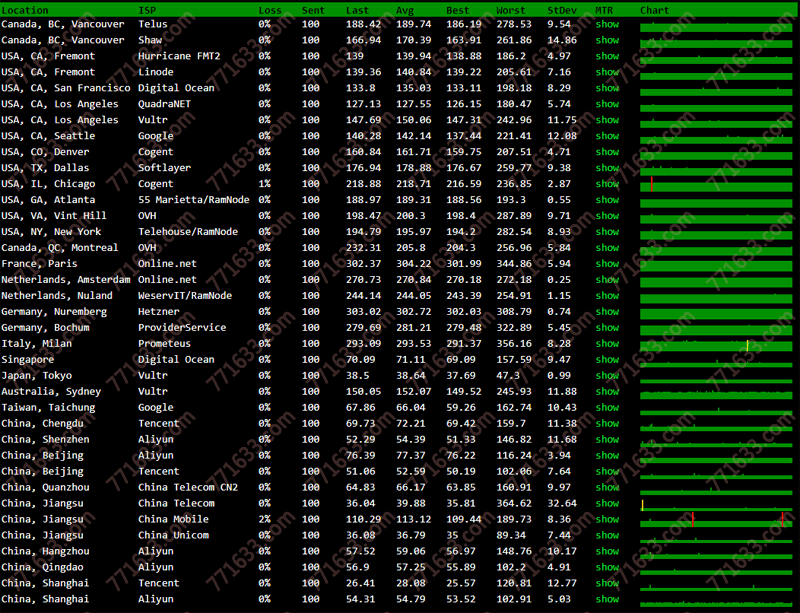Show MTR for Shenzhen Aliyun row

coord(607,439)
